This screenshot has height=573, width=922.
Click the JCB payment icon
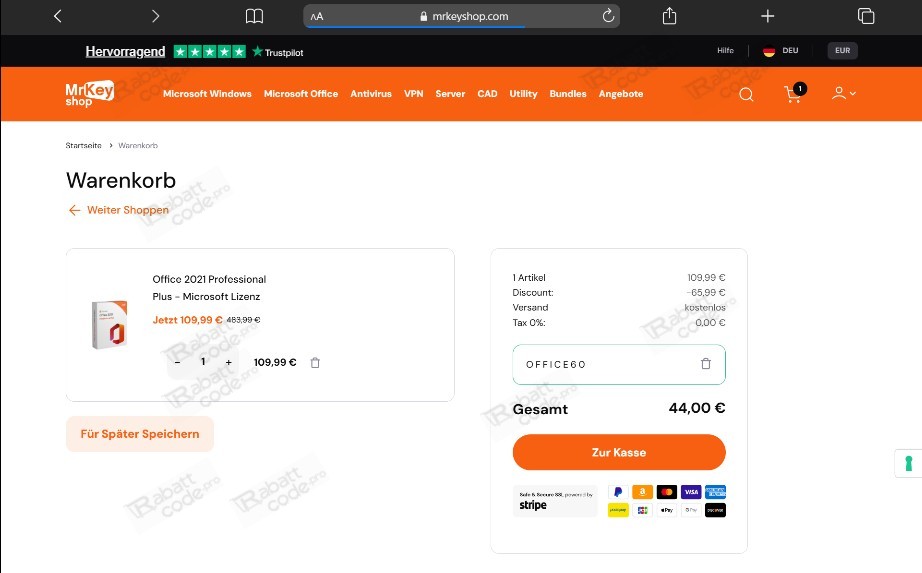(642, 510)
